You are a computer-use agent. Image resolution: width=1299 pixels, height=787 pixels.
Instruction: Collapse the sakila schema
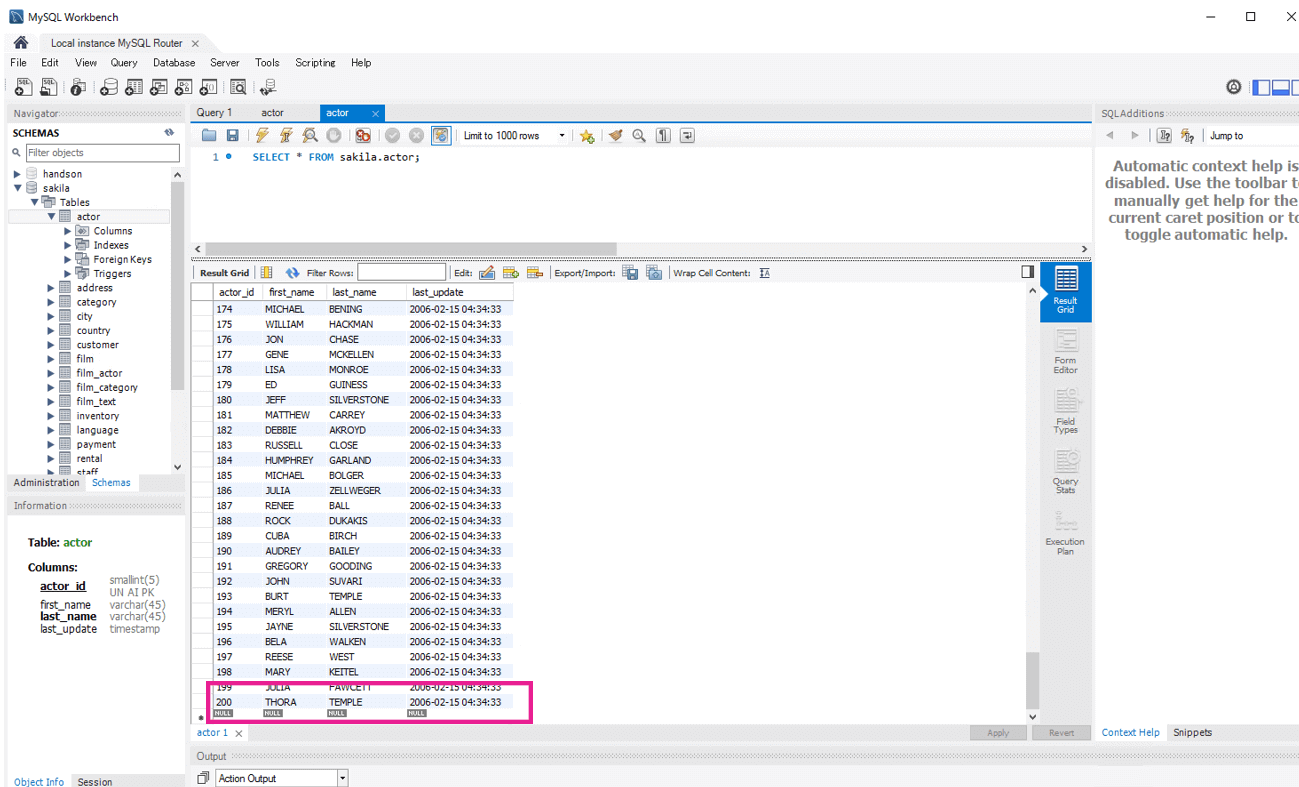[17, 188]
